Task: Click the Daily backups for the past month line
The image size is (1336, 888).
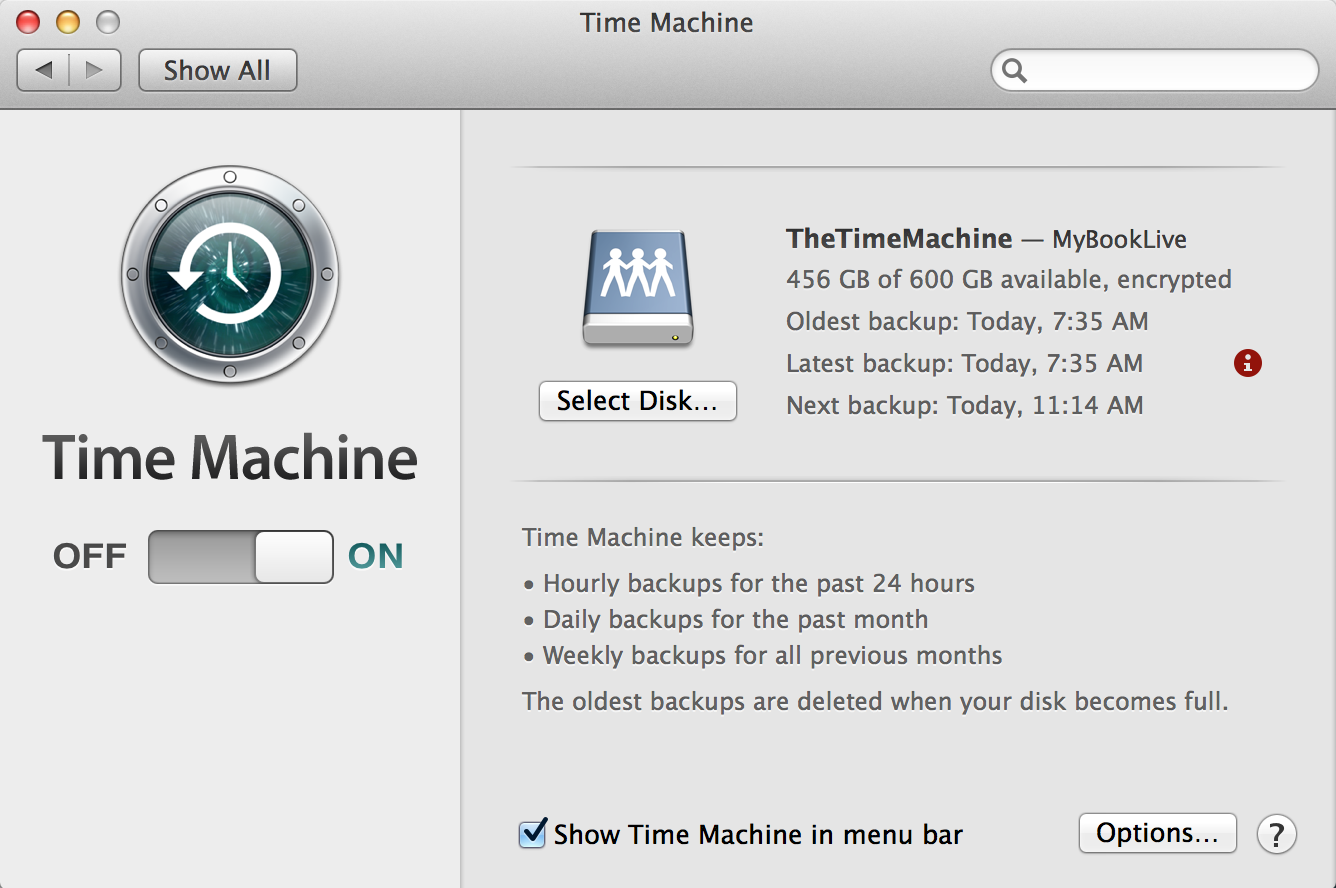Action: (725, 619)
